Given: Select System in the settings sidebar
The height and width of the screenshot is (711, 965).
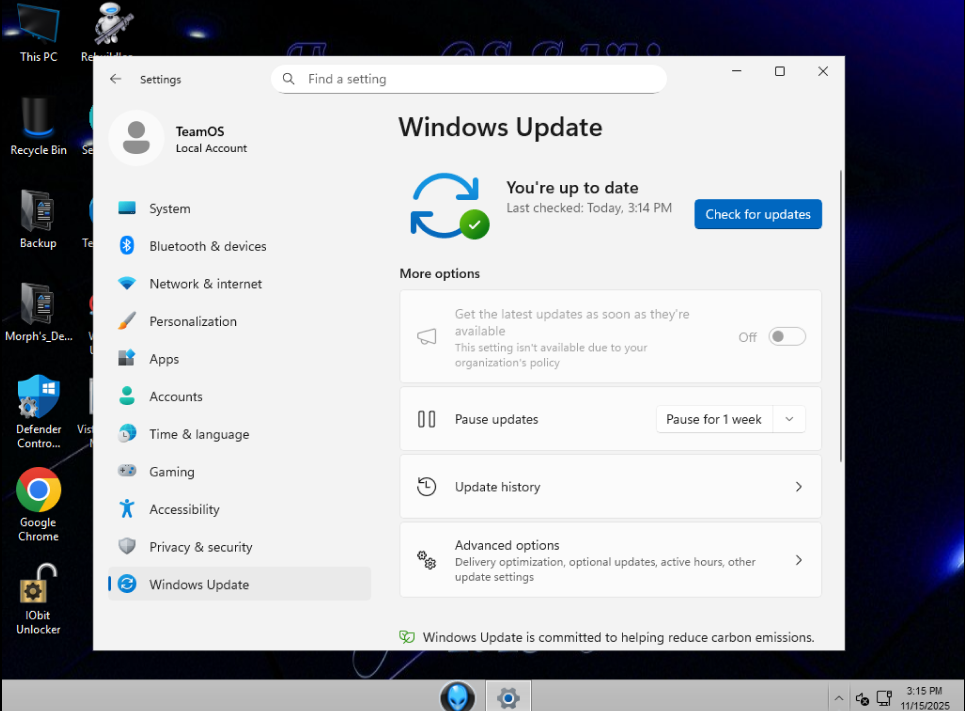Looking at the screenshot, I should pos(169,209).
